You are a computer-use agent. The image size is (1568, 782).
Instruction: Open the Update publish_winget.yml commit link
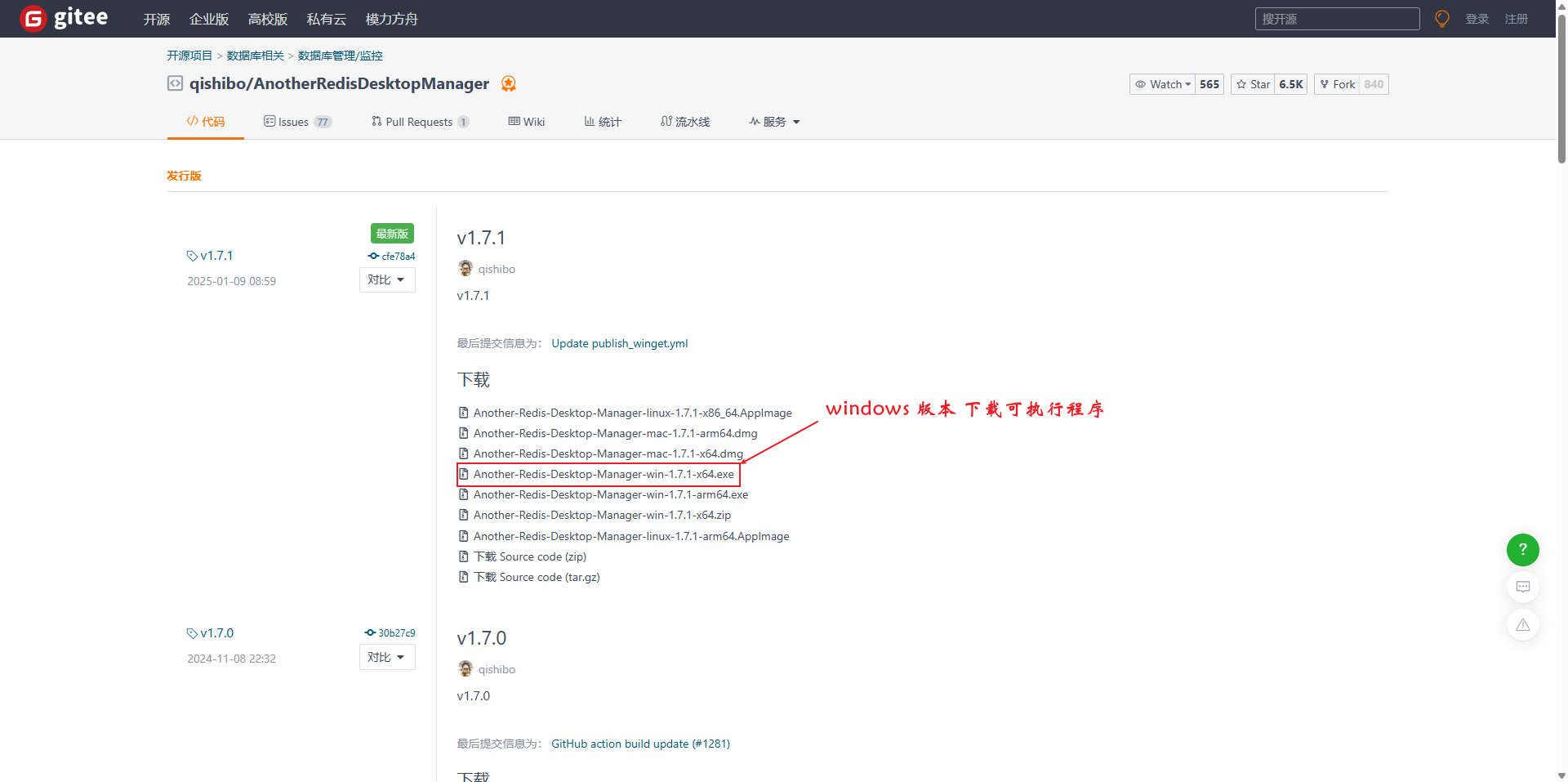[620, 343]
